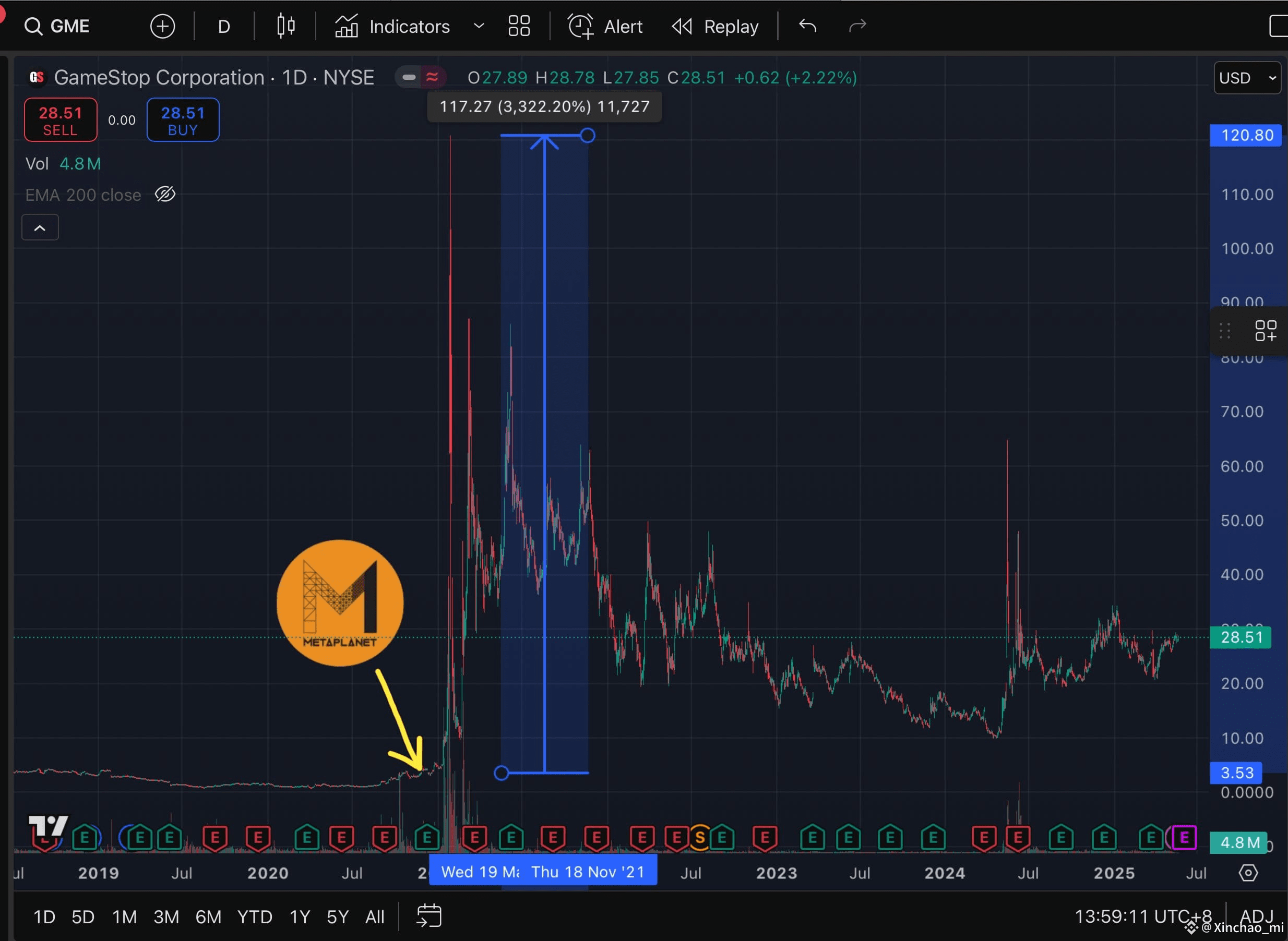
Task: Toggle the gray dash market status indicator
Action: click(x=409, y=77)
